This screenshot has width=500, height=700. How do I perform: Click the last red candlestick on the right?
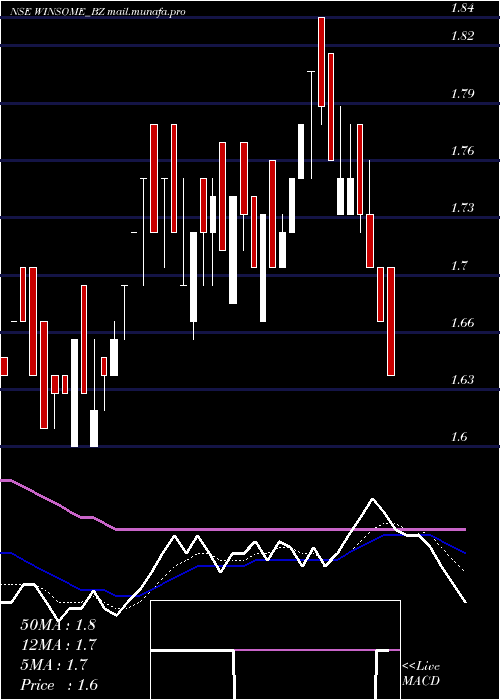pyautogui.click(x=391, y=321)
